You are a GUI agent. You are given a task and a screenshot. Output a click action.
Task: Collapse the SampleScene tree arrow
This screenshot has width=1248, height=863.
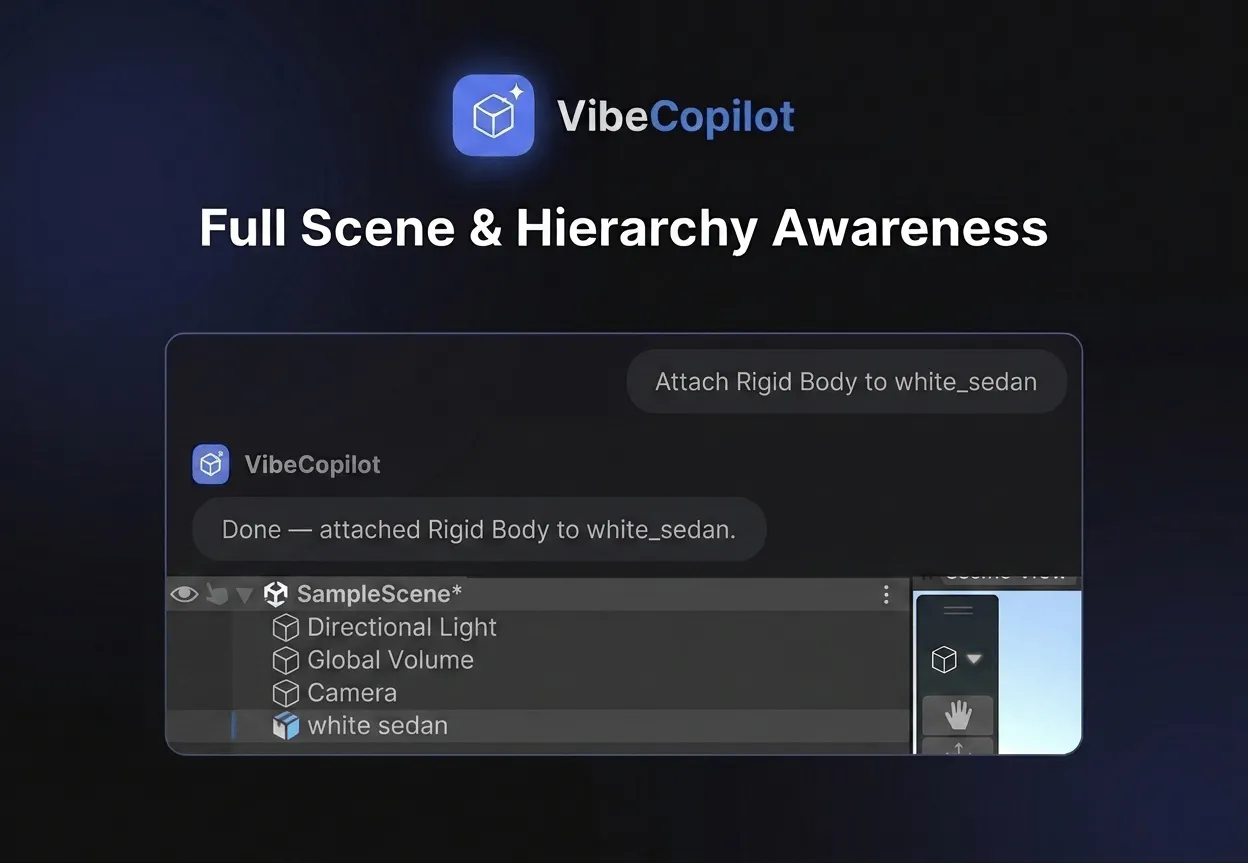(x=245, y=595)
